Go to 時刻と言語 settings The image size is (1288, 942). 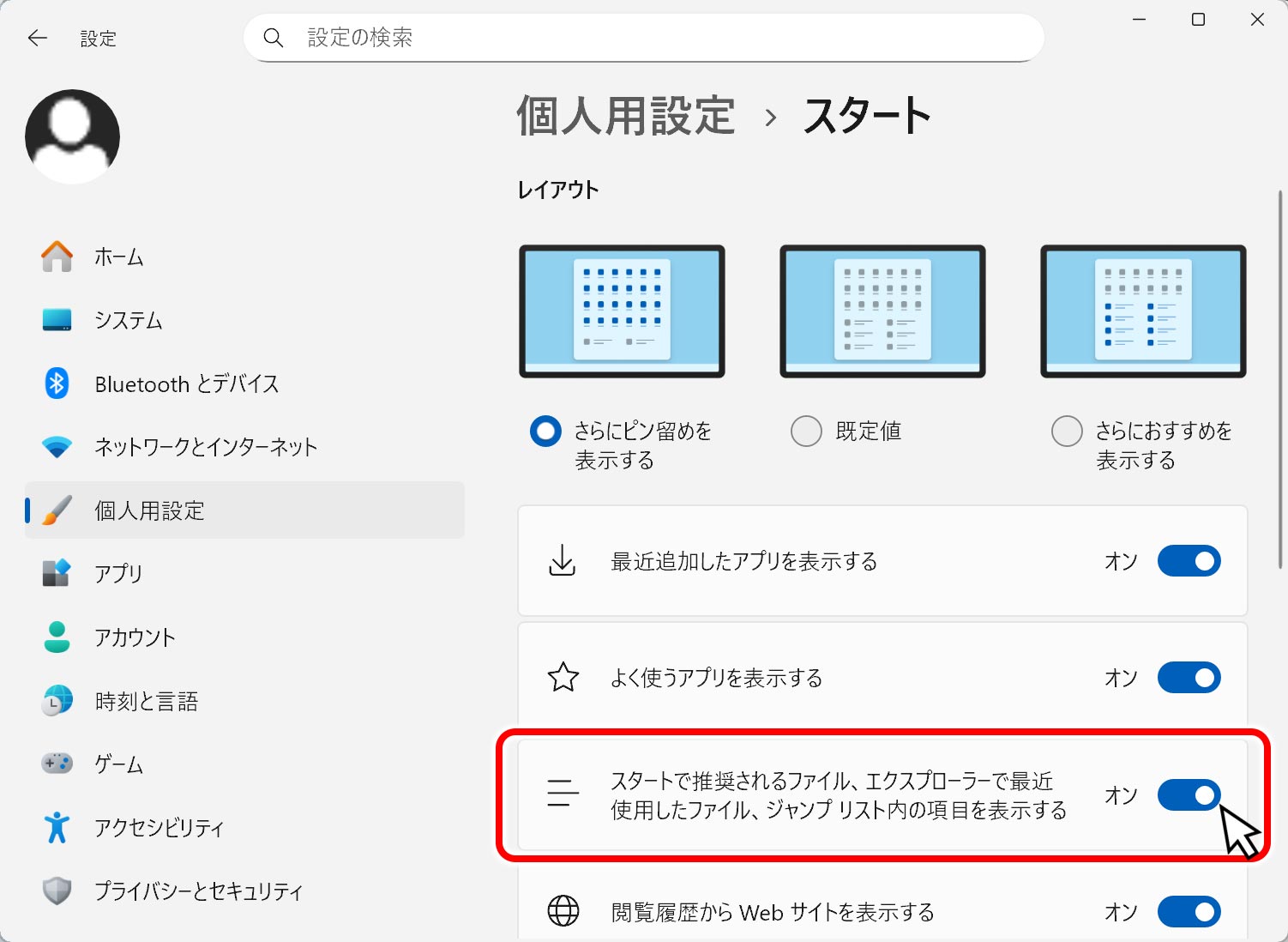[147, 701]
